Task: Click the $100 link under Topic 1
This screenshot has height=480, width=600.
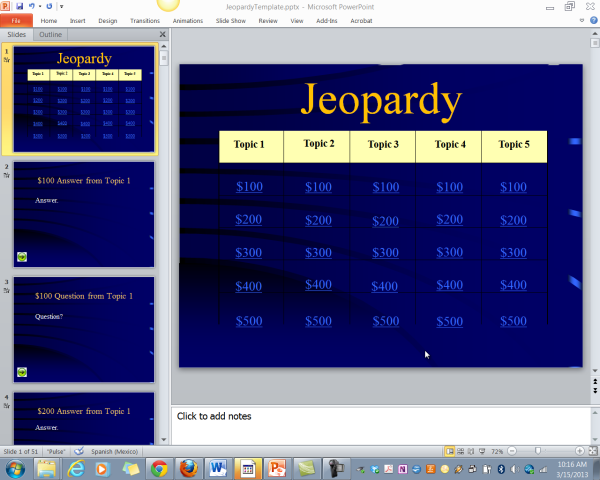Action: [x=250, y=187]
